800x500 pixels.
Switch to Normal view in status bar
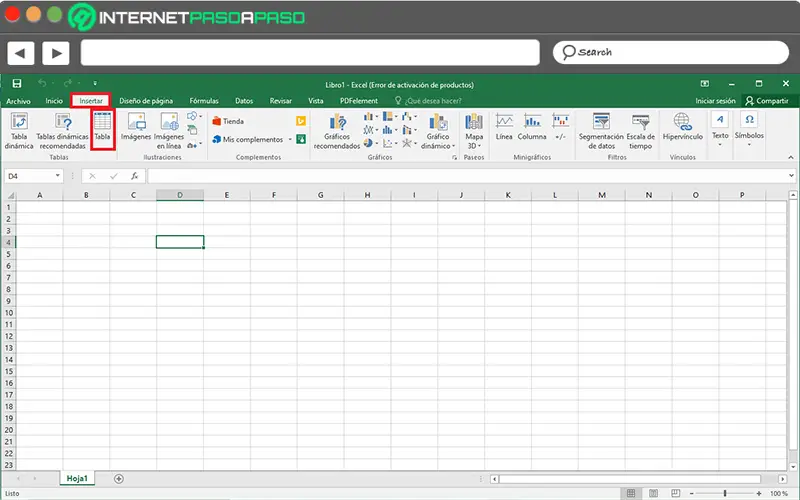coord(631,493)
